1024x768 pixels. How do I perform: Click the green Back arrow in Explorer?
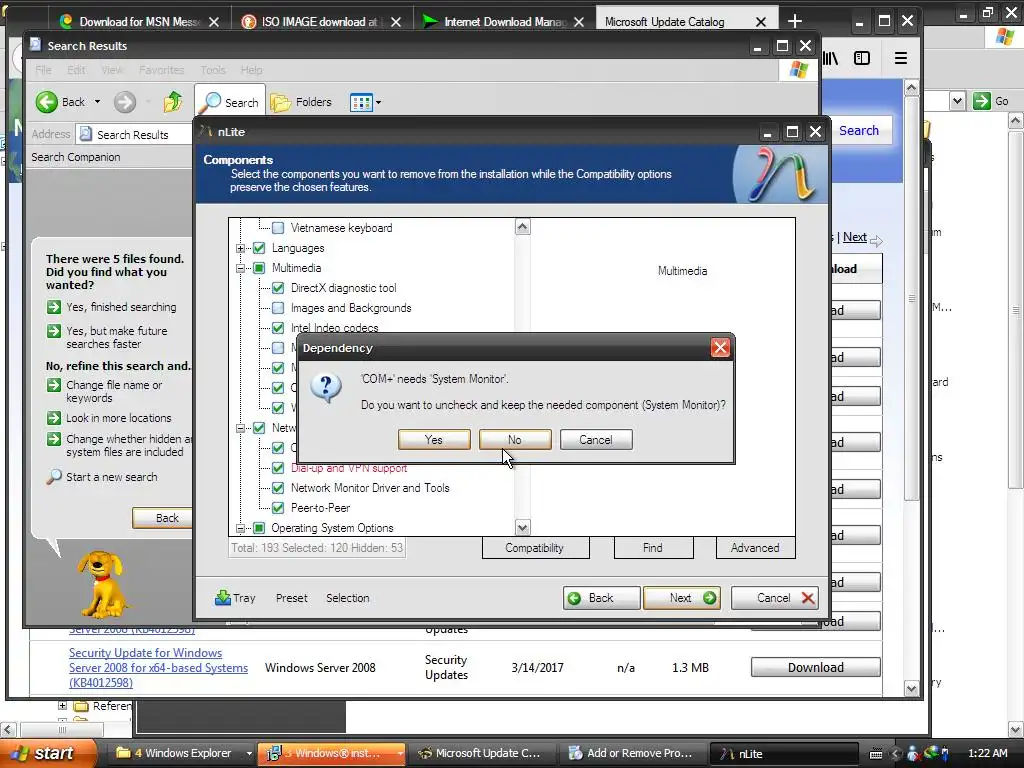46,102
